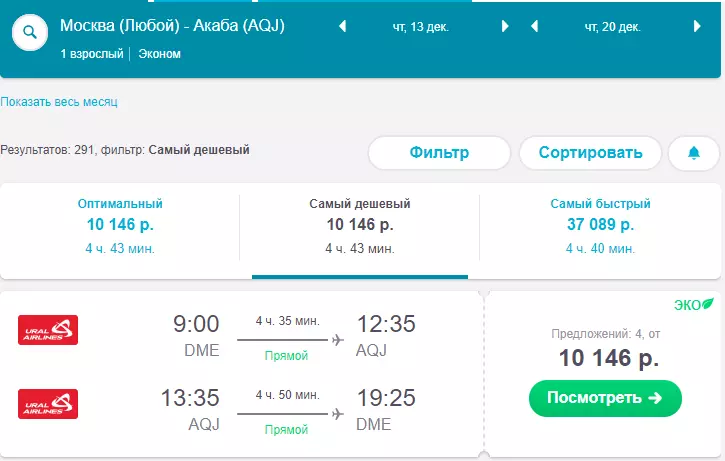Go to previous departure date arrow
Screen dimensions: 725x461
343,26
